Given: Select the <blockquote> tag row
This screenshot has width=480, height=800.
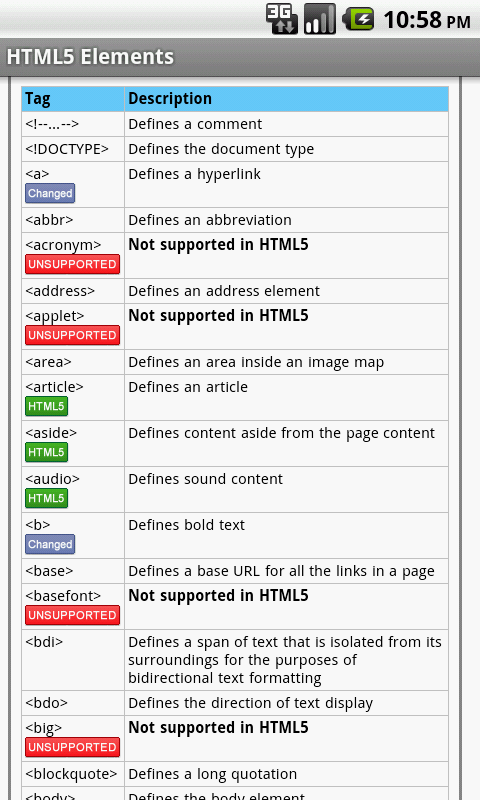Looking at the screenshot, I should pyautogui.click(x=235, y=774).
